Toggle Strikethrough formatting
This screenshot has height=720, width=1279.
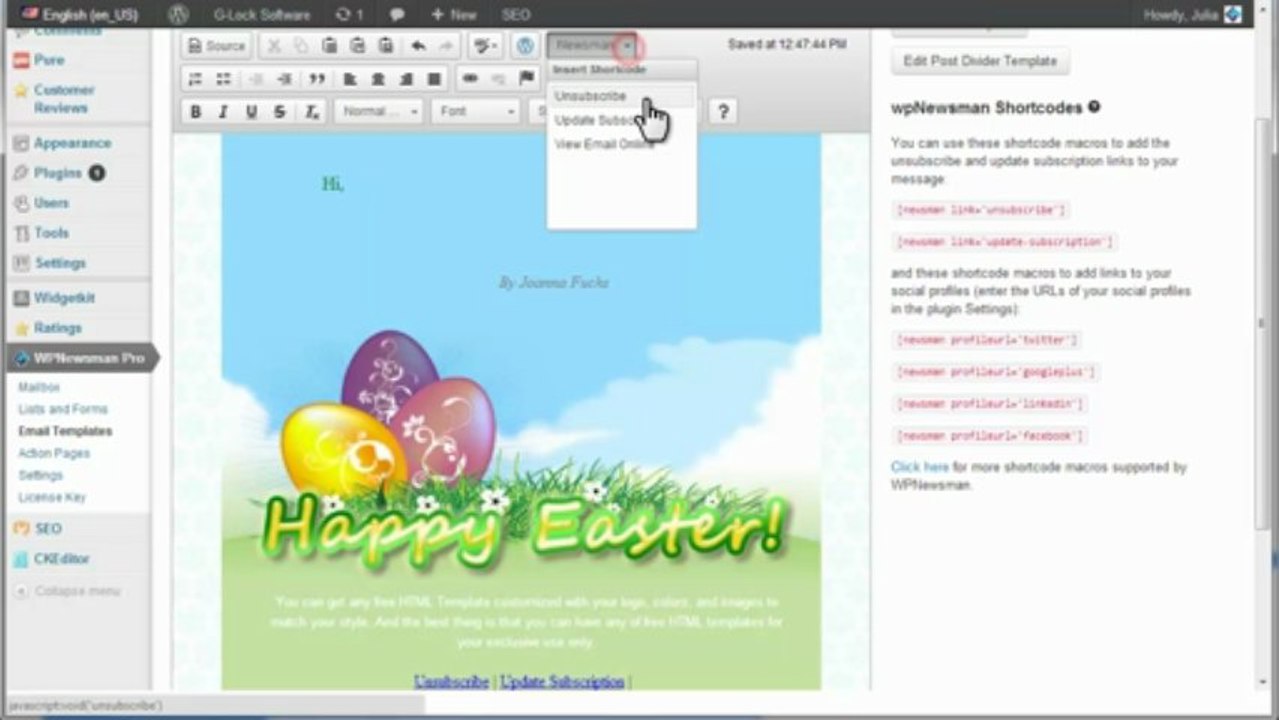coord(279,112)
